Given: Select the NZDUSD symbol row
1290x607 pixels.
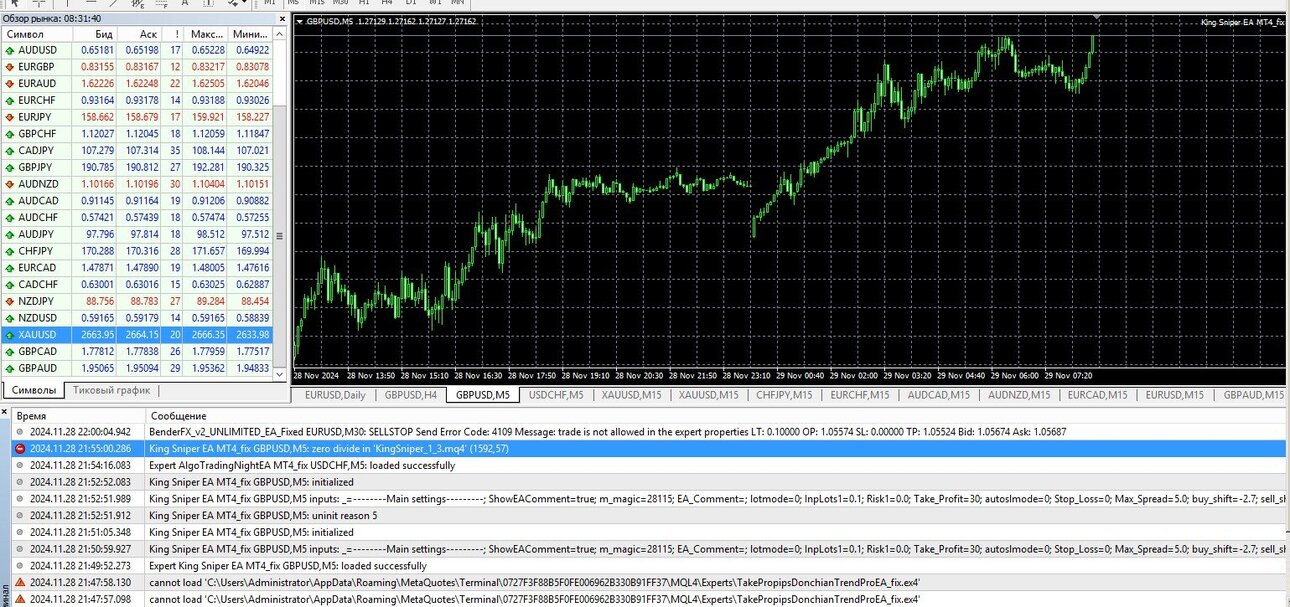Looking at the screenshot, I should [136, 318].
